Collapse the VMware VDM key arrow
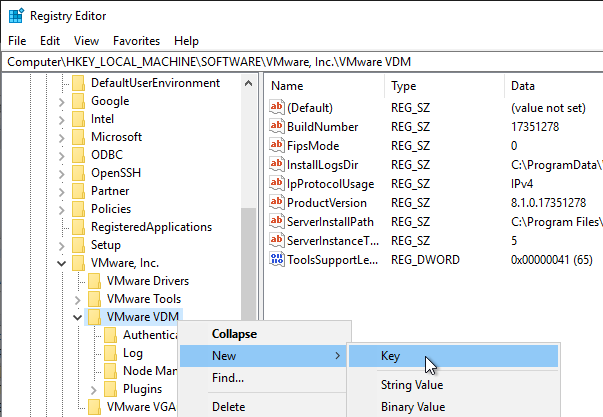The width and height of the screenshot is (603, 417). pyautogui.click(x=78, y=318)
